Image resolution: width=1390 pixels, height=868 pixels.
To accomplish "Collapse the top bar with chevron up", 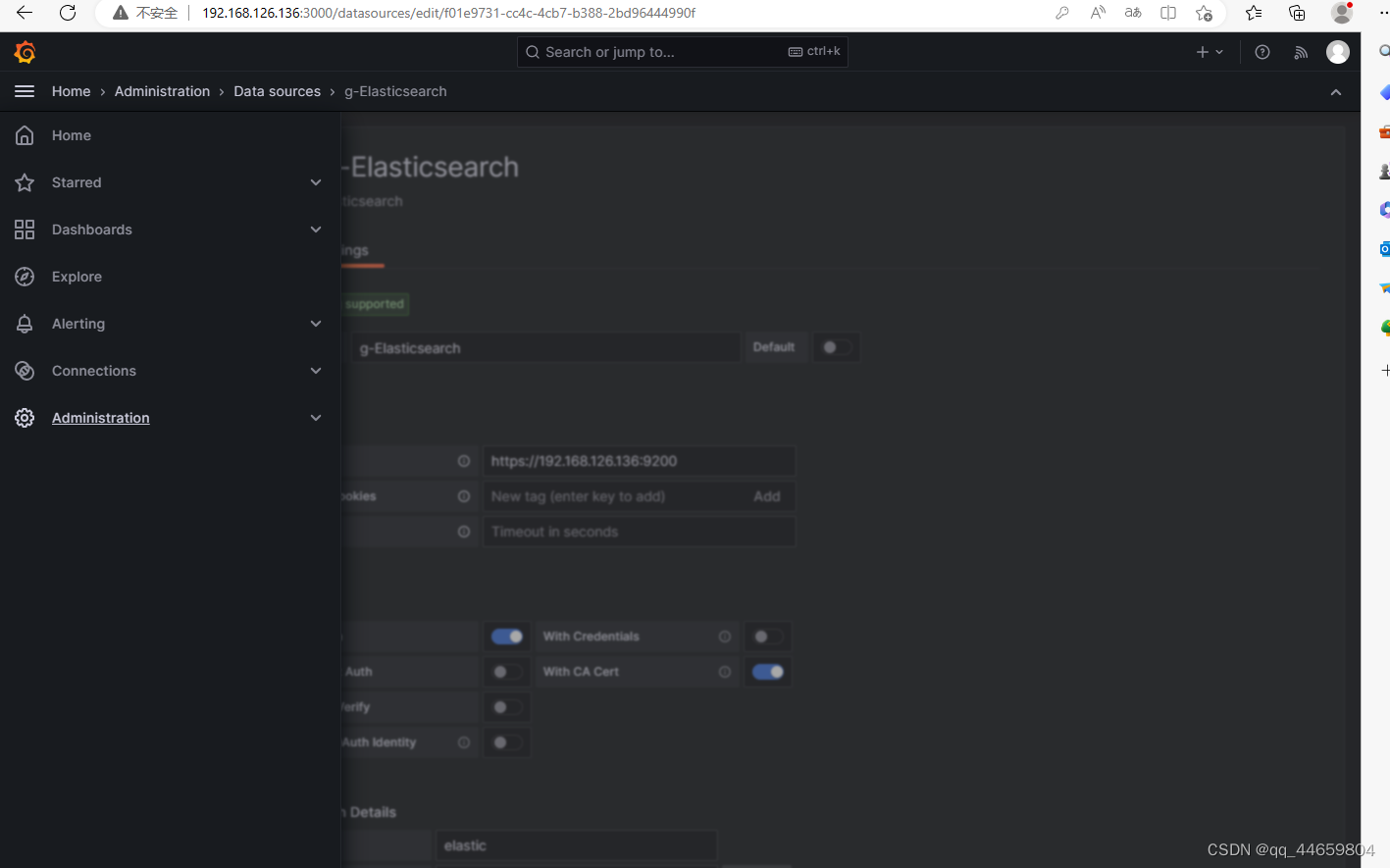I will click(1336, 92).
